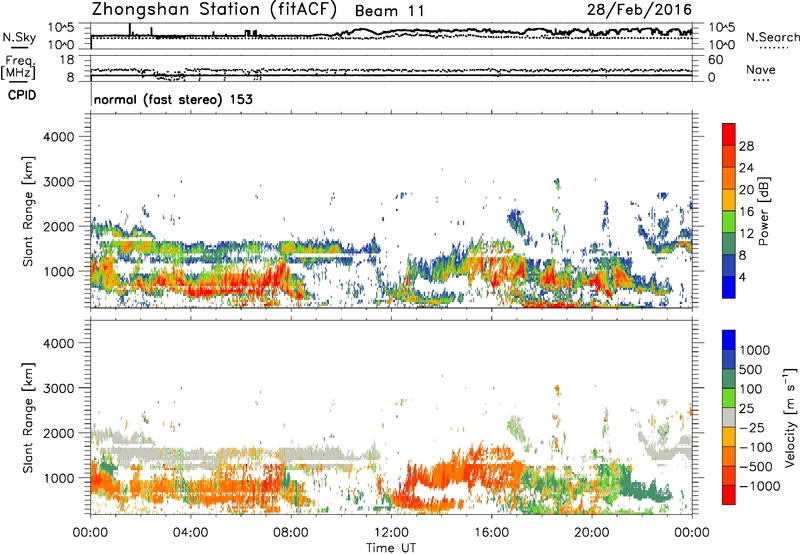
Task: Click the 'N.Search' legend label
Action: coord(772,37)
